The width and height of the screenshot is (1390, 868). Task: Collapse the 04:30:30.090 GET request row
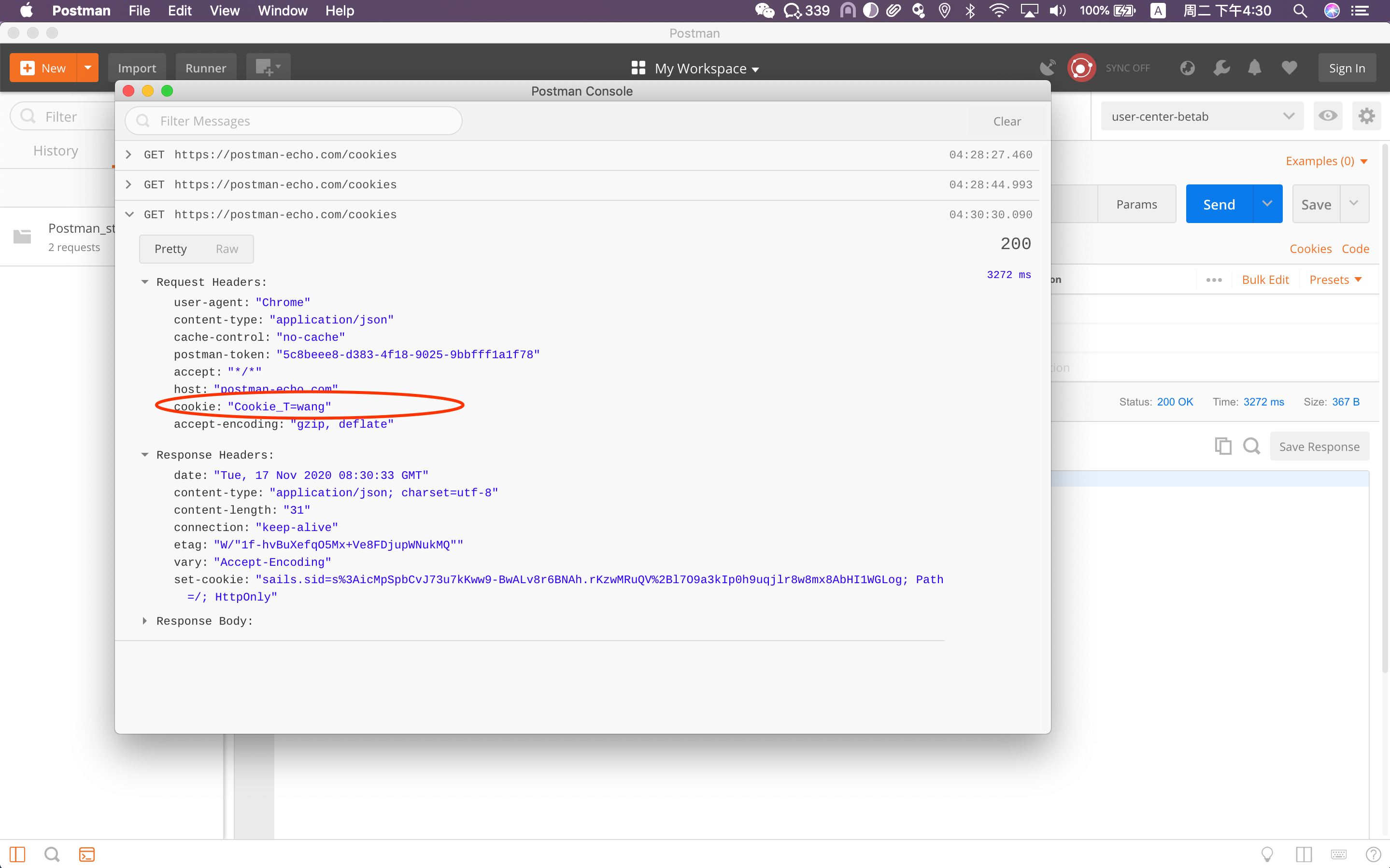tap(577, 215)
